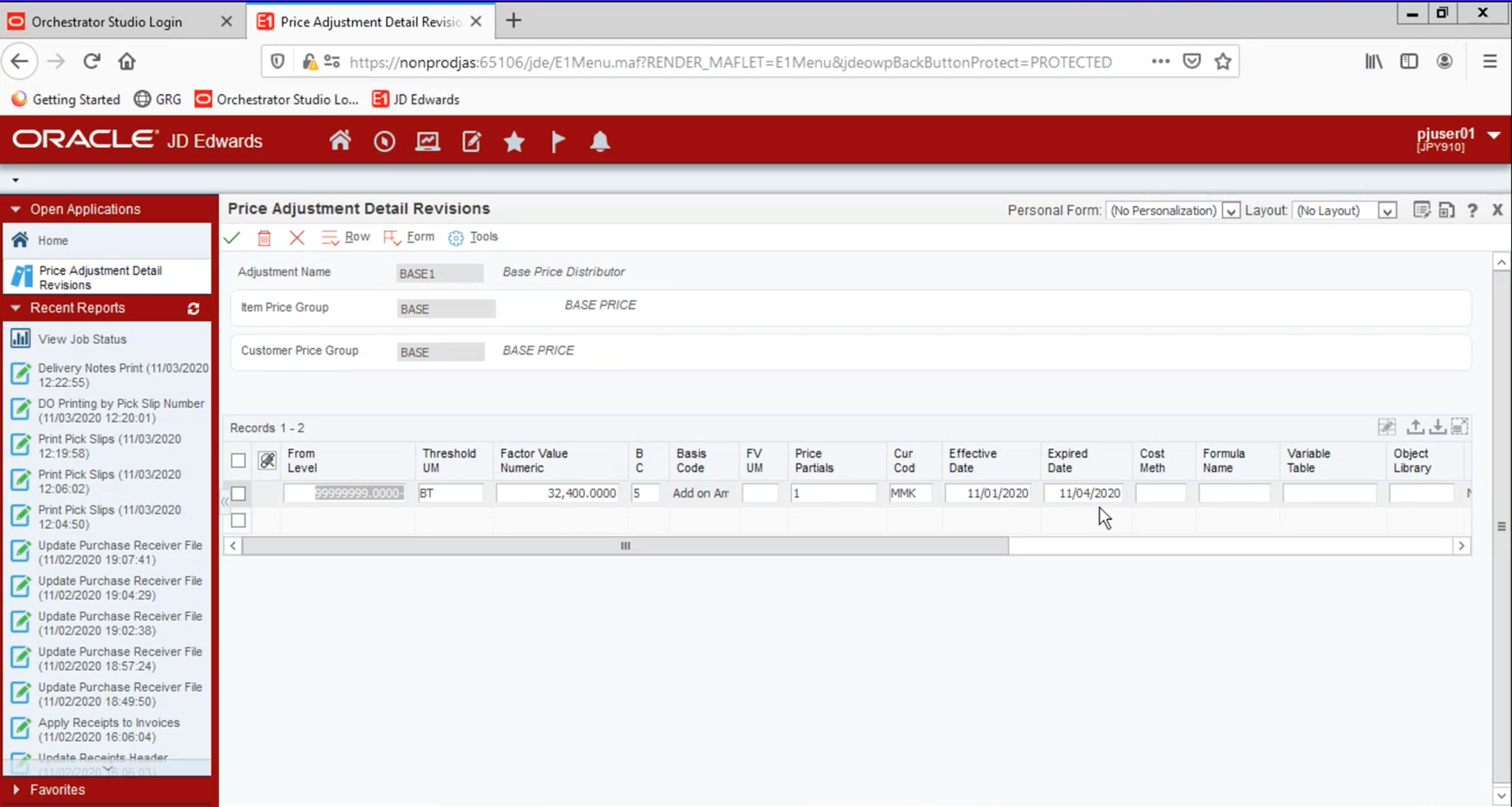Click the Recent Reports refresh icon
The image size is (1512, 807).
(x=193, y=309)
